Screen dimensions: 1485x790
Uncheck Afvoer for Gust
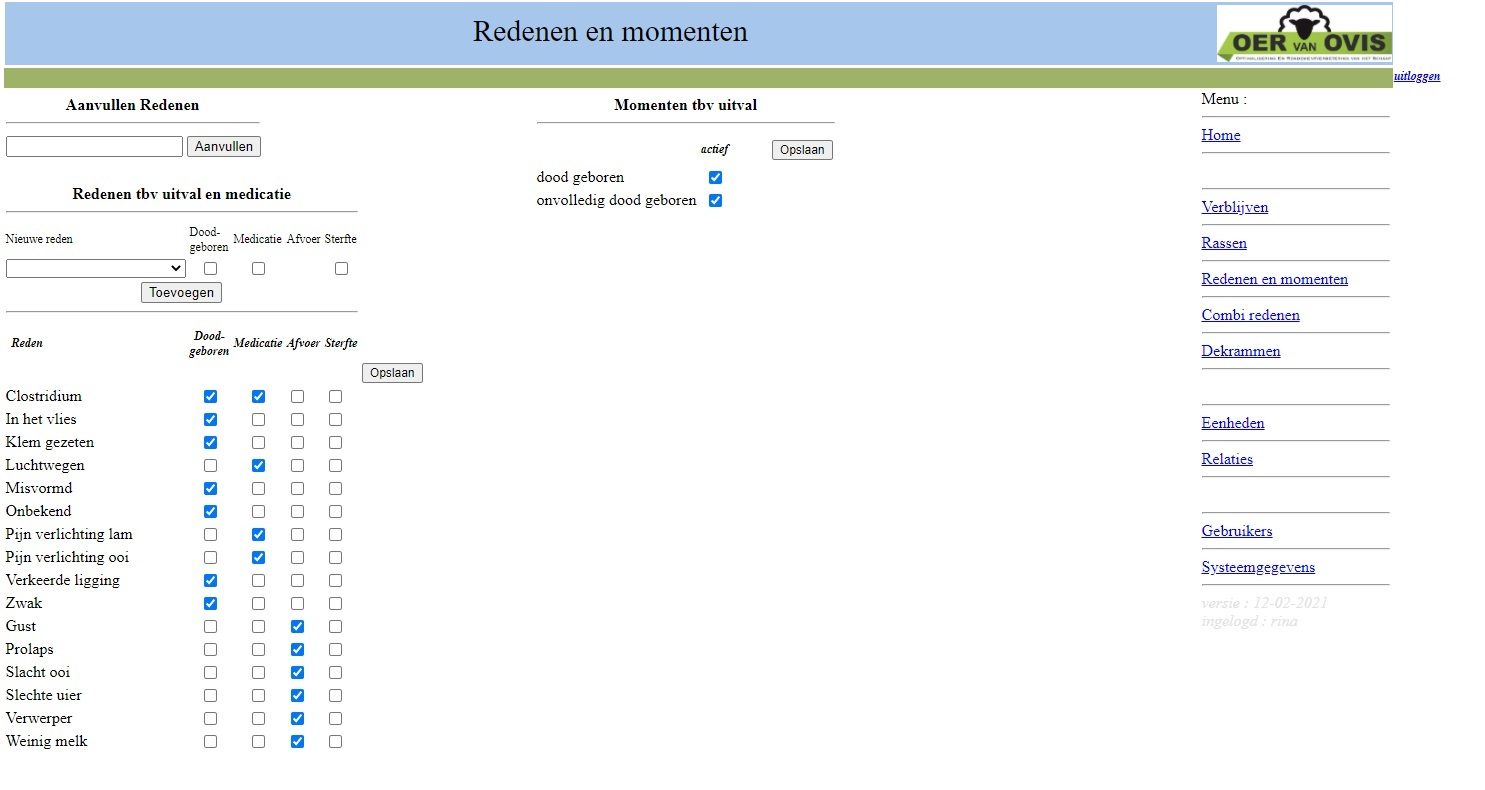(x=297, y=627)
